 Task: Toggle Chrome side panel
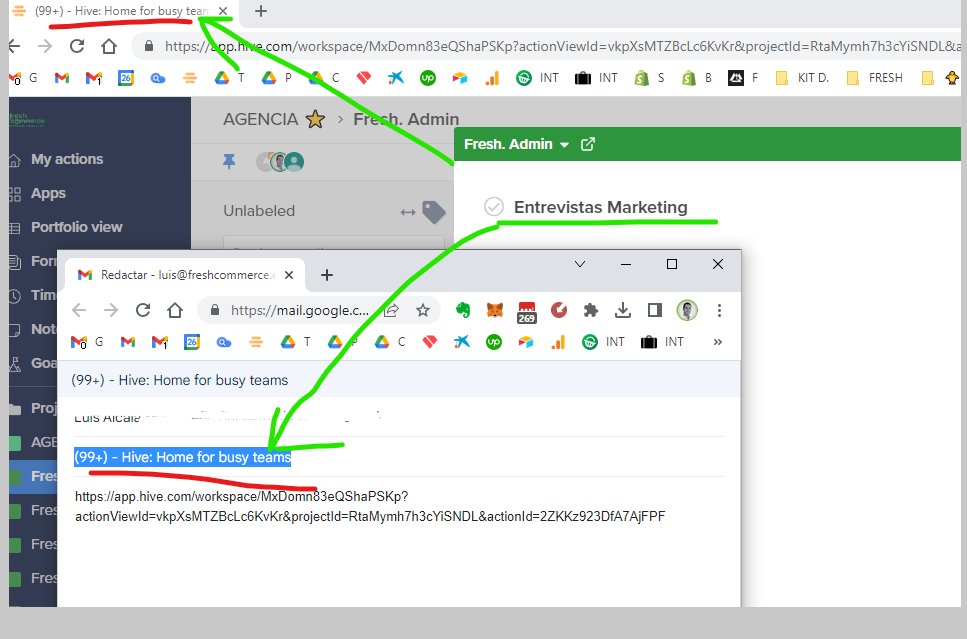click(x=655, y=310)
